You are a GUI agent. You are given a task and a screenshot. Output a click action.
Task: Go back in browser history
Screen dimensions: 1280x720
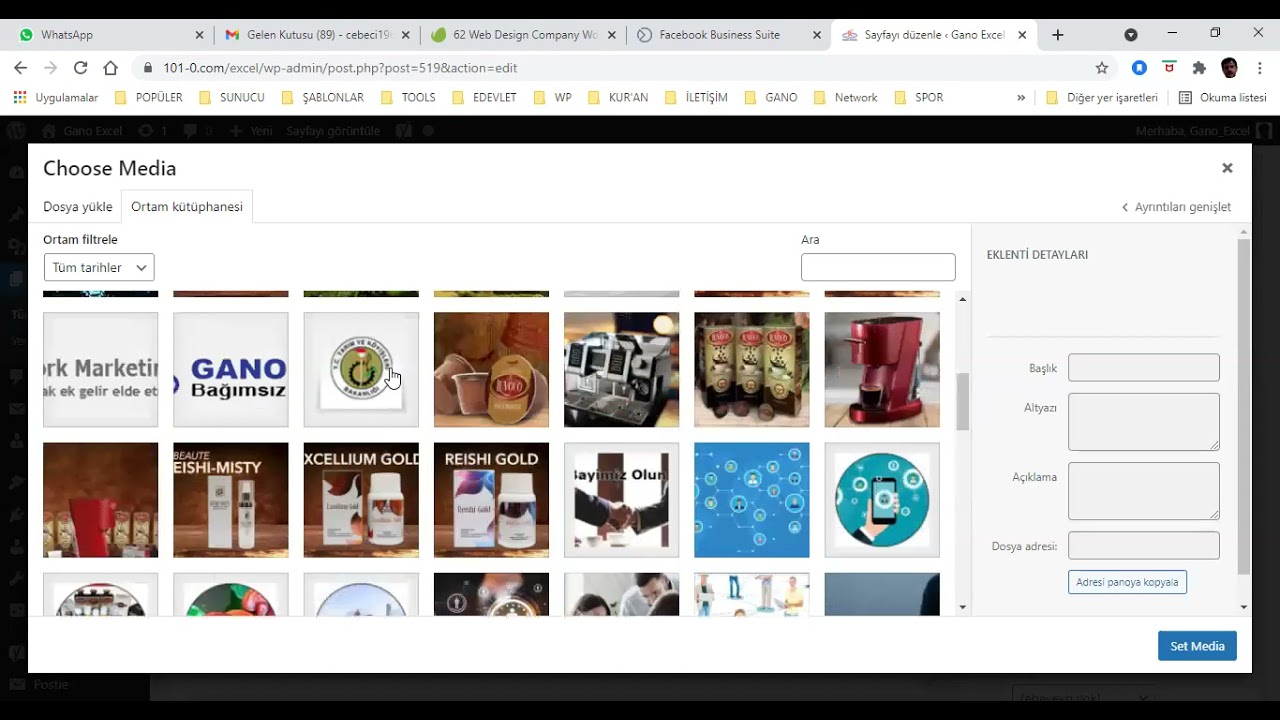[21, 68]
